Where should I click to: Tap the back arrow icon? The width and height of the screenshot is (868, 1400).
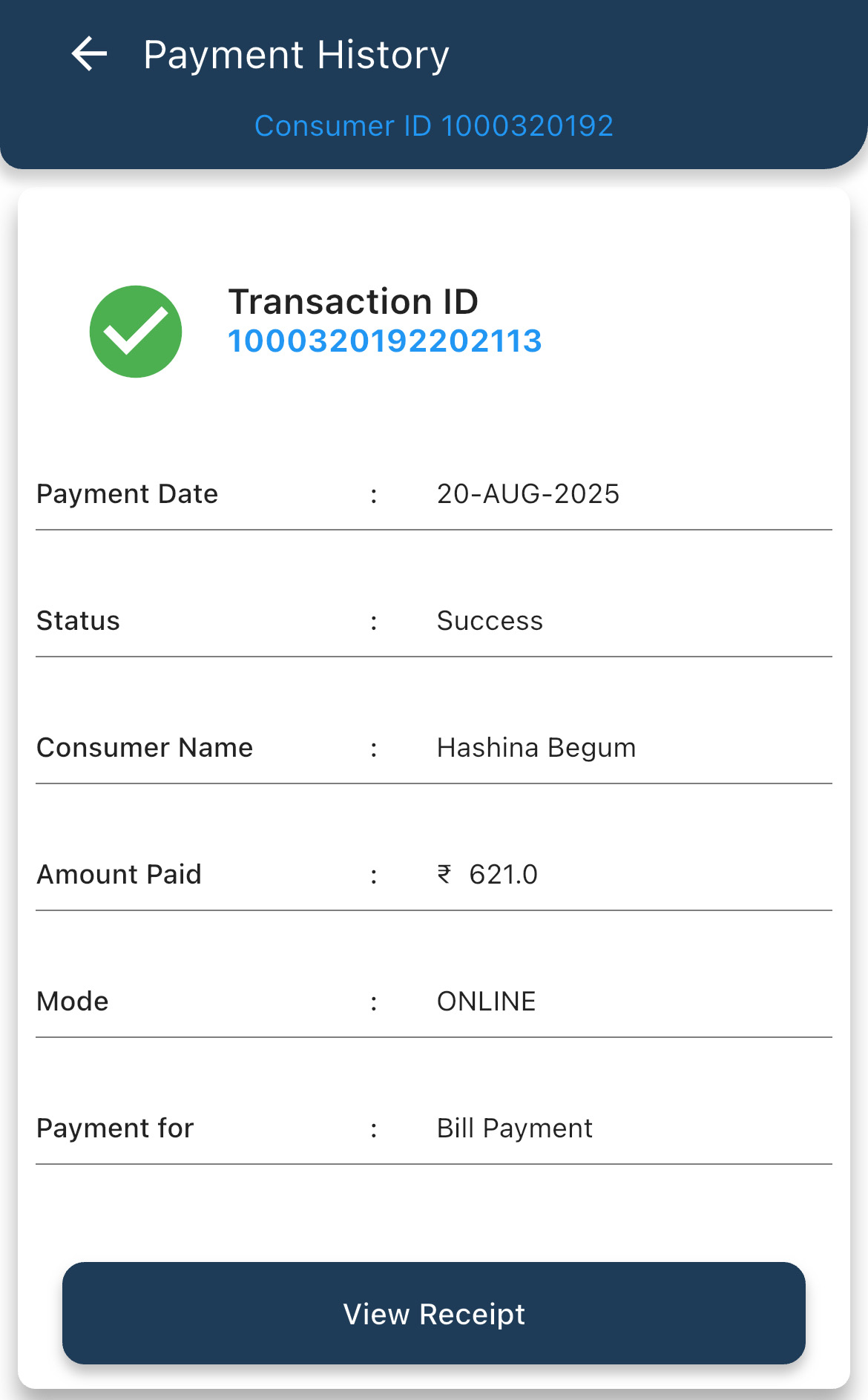pos(90,54)
